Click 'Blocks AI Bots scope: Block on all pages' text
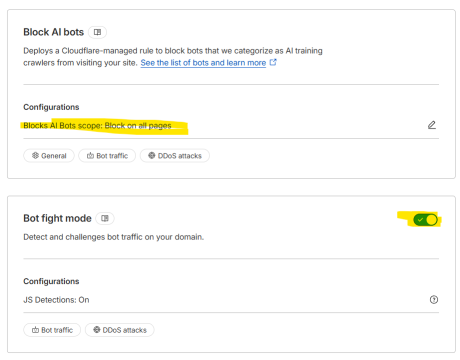Image resolution: width=460 pixels, height=360 pixels. (97, 126)
